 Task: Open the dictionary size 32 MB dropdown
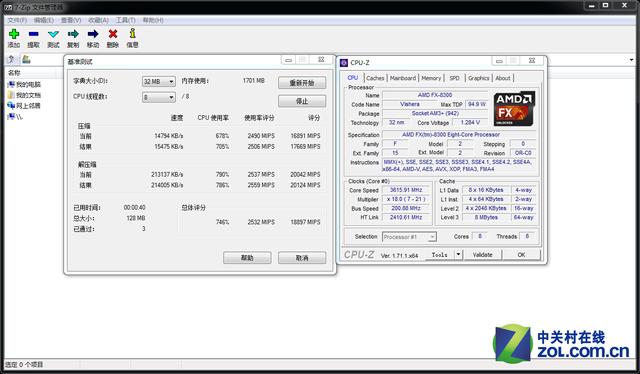point(158,82)
